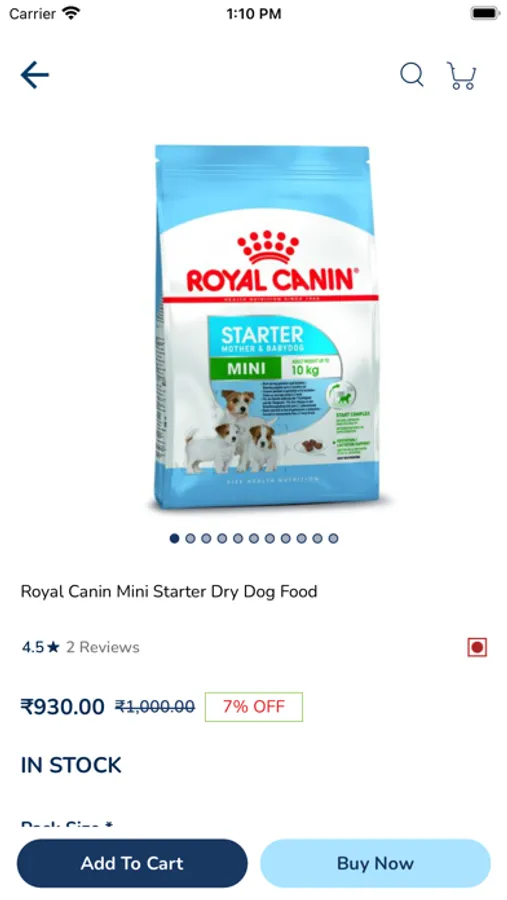Tap the product title text

coord(169,591)
